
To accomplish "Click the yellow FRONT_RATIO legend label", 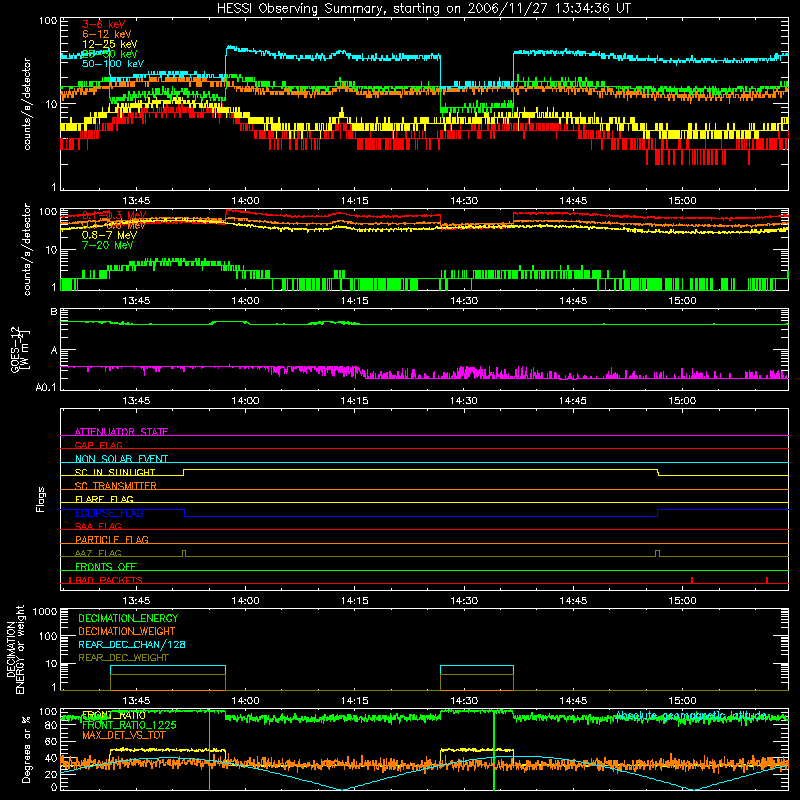I will 113,715.
